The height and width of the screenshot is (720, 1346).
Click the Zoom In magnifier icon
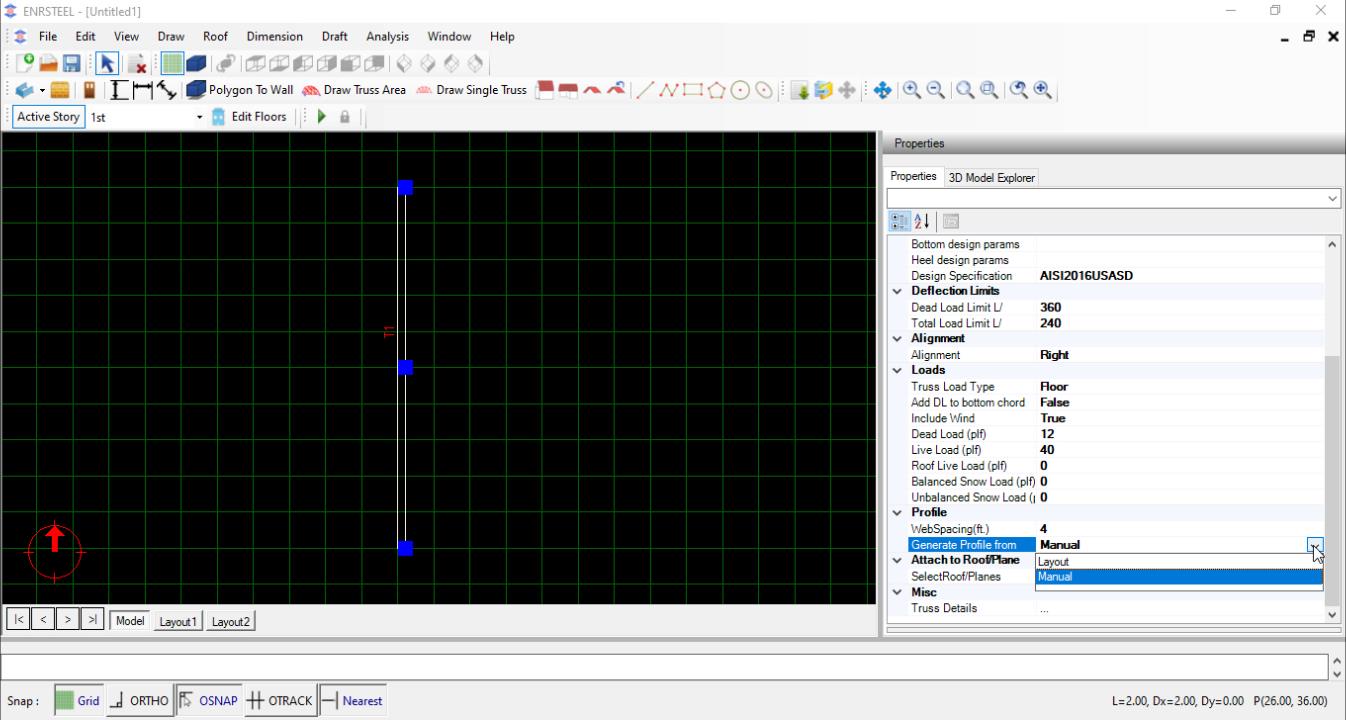[912, 90]
